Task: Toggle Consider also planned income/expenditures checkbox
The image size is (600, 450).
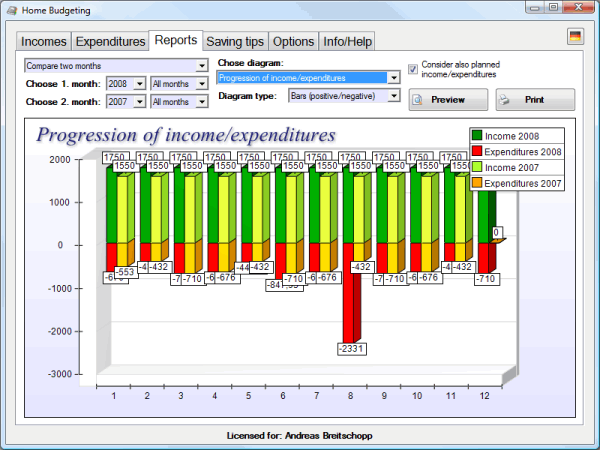Action: [x=412, y=69]
